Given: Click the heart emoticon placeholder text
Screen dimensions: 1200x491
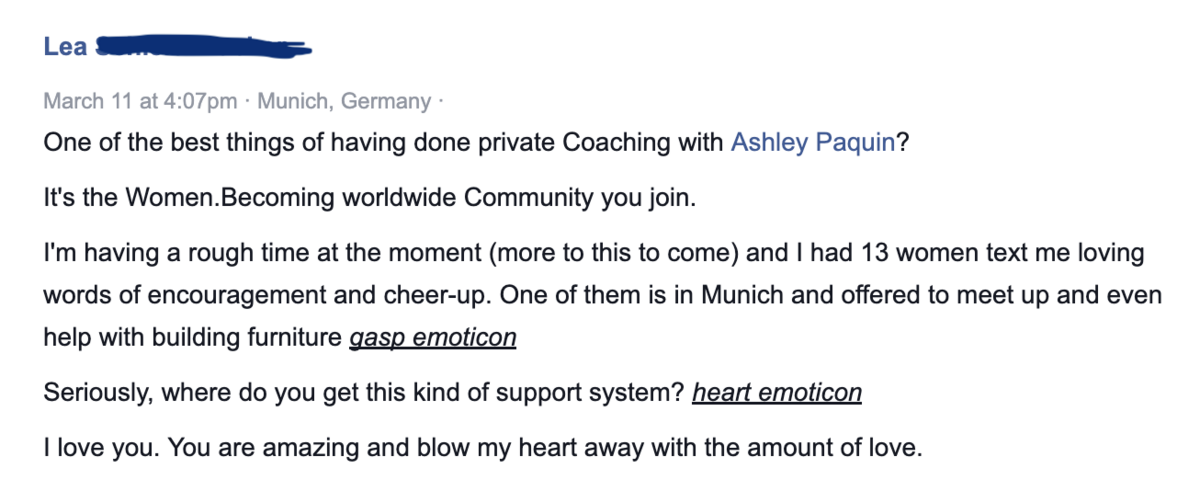Looking at the screenshot, I should (x=776, y=393).
